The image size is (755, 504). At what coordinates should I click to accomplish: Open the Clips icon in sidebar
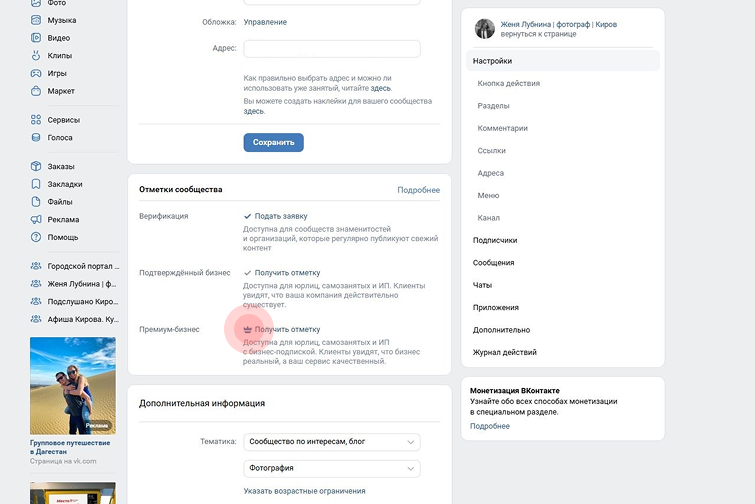point(36,56)
